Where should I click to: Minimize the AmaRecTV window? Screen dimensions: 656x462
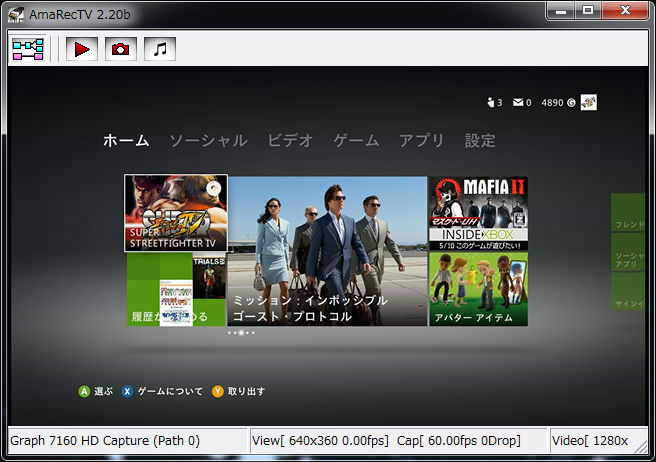[561, 10]
